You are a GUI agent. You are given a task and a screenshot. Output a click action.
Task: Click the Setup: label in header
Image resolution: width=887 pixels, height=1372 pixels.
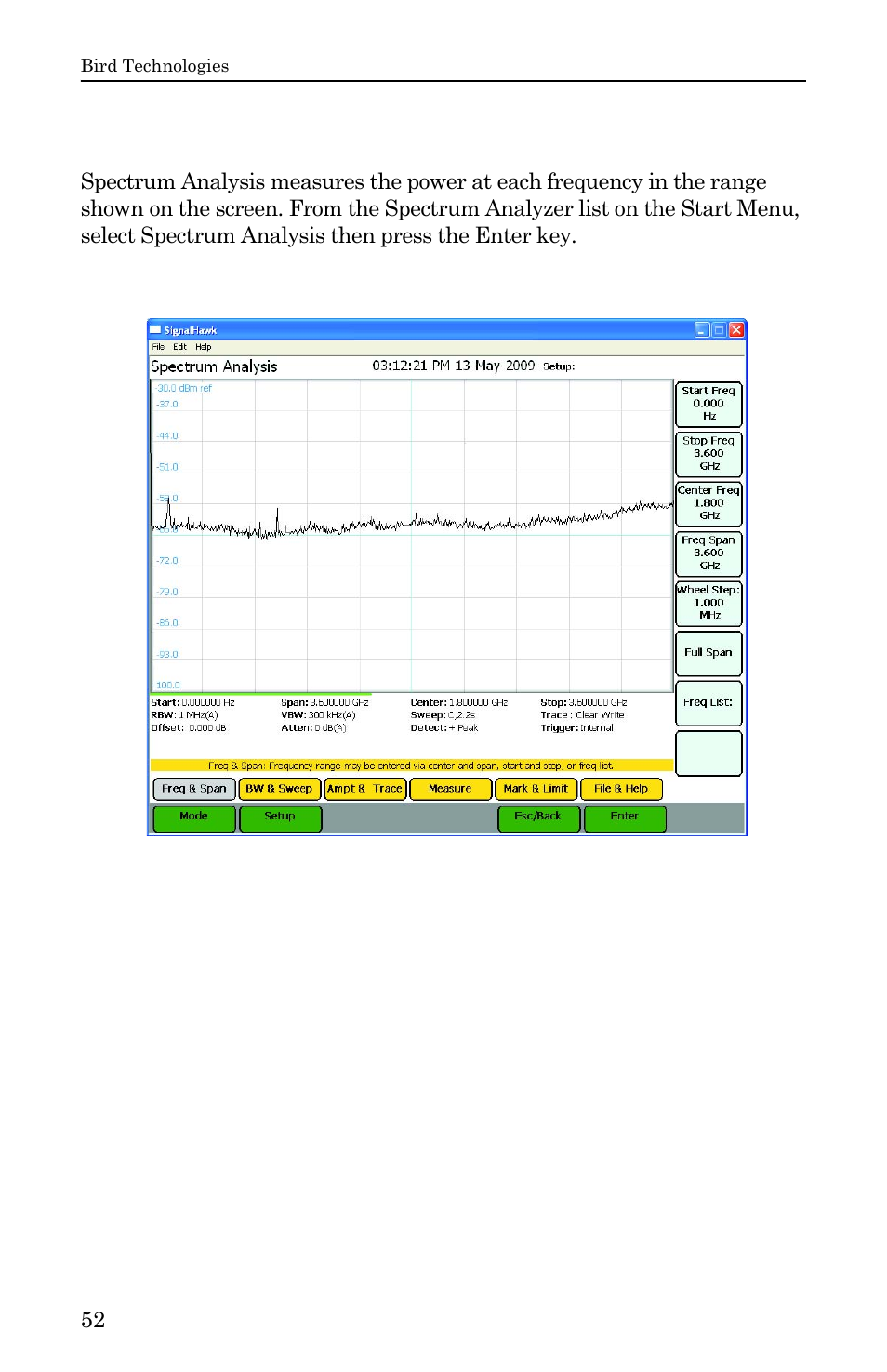(559, 366)
